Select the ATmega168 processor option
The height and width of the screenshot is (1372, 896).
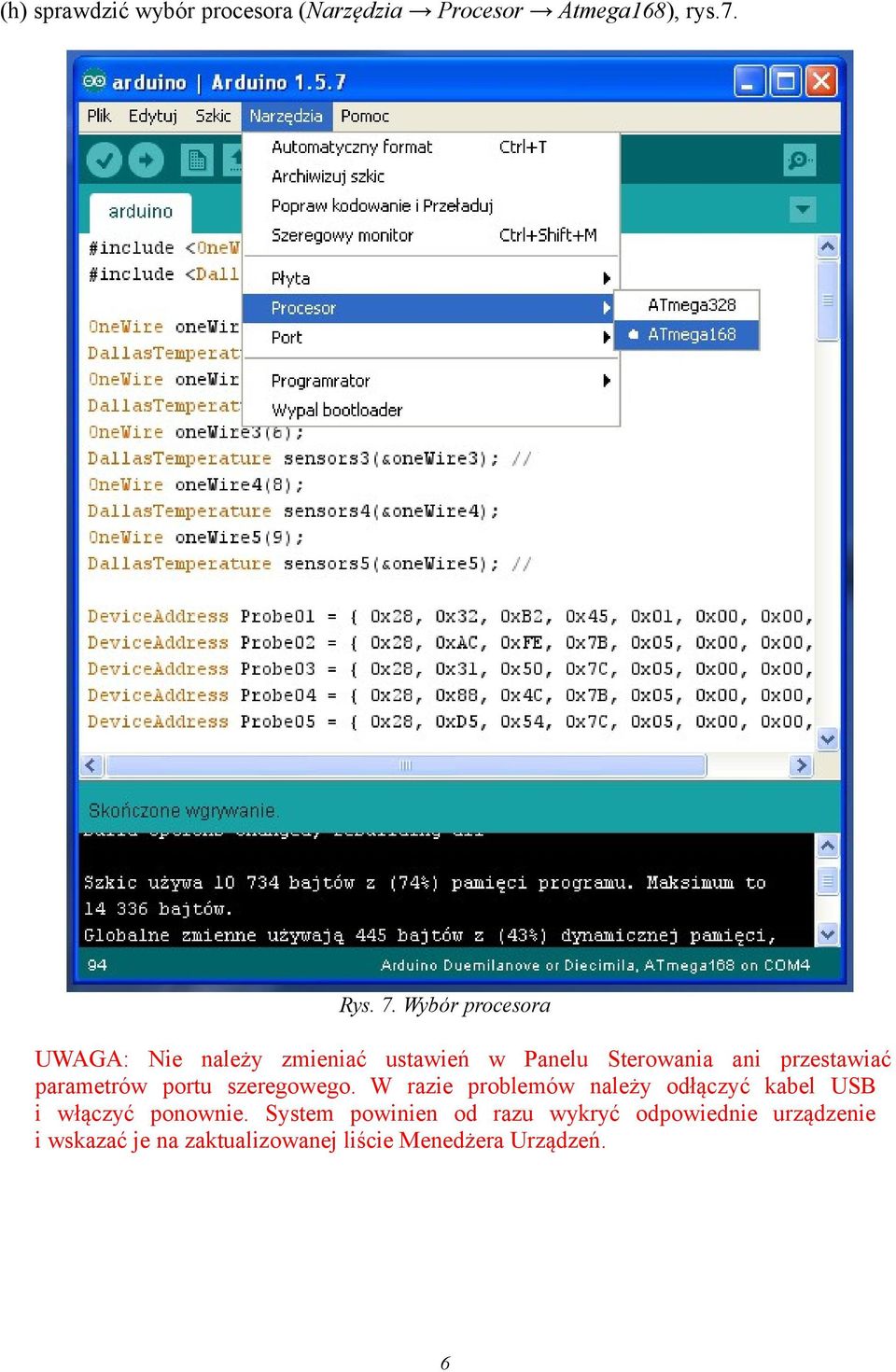point(688,334)
